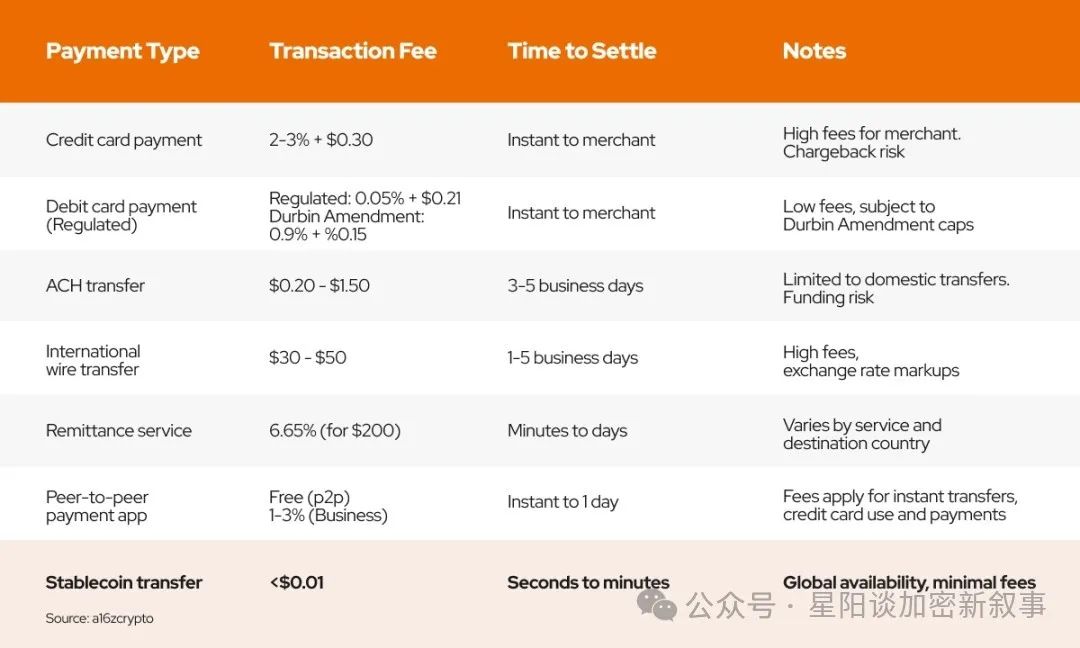Click the "Time to Settle" column header
Screen dimensions: 1080x648
(x=581, y=51)
